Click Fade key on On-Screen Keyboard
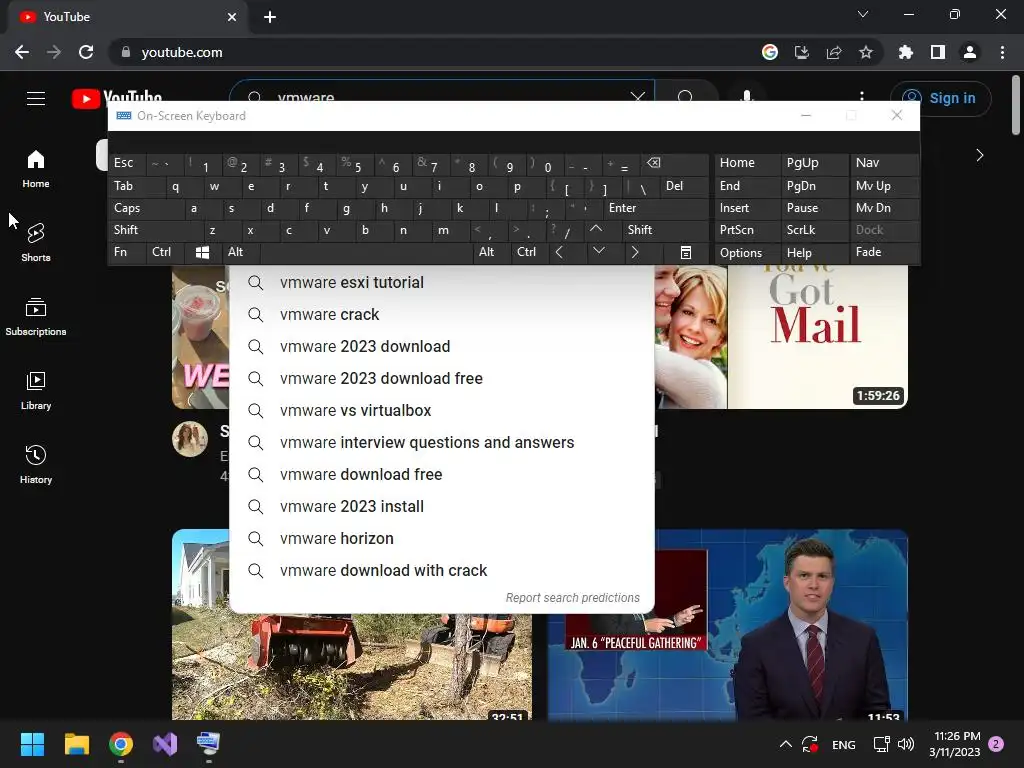1024x768 pixels. (x=884, y=252)
